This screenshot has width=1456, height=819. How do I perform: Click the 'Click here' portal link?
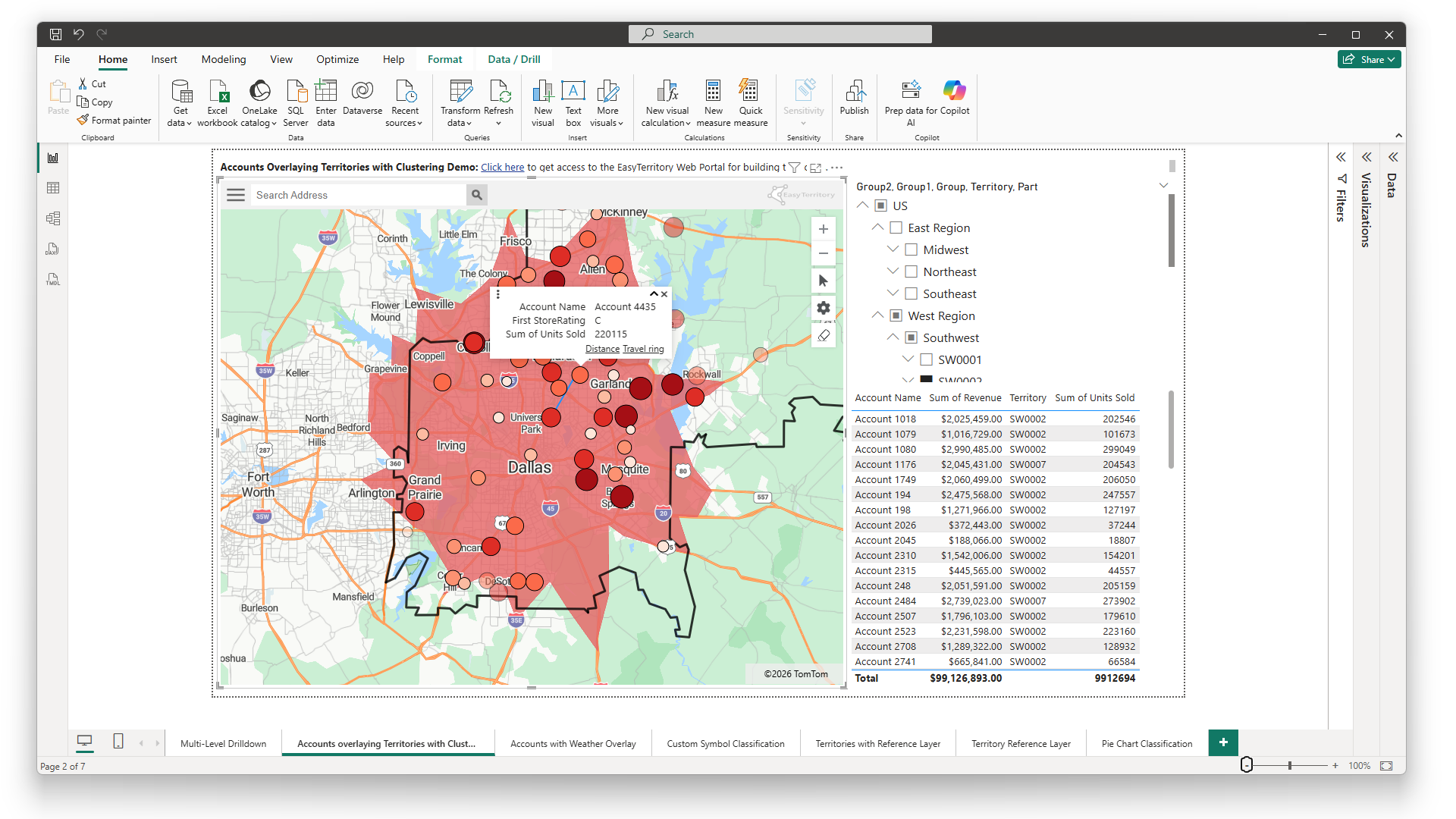502,167
